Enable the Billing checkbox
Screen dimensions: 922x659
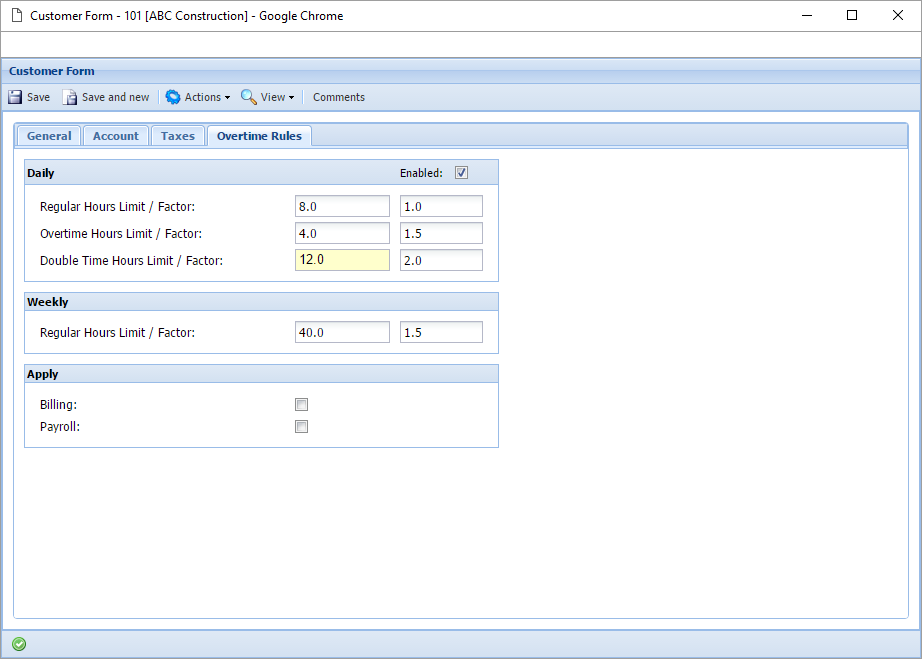[301, 405]
